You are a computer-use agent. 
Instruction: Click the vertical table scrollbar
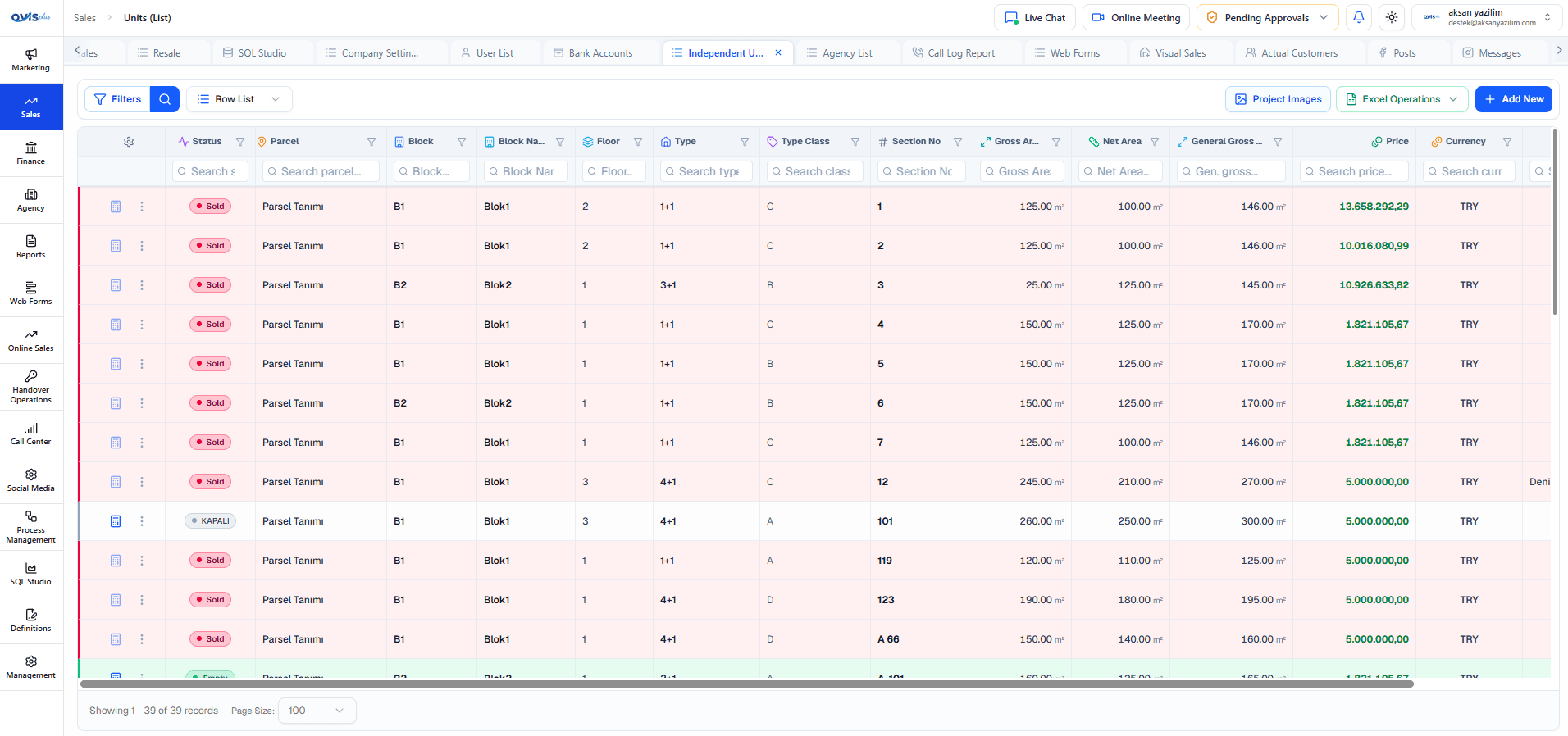pos(1555,221)
